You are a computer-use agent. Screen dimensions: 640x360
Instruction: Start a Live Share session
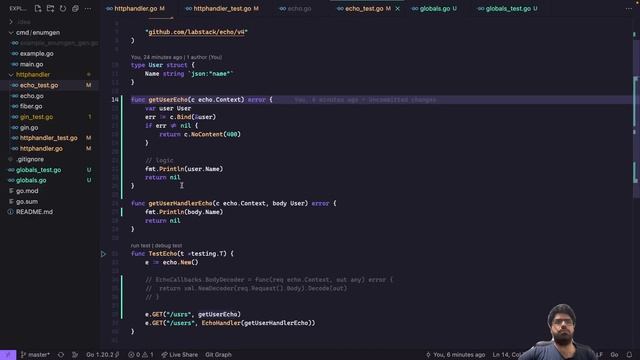pos(180,355)
